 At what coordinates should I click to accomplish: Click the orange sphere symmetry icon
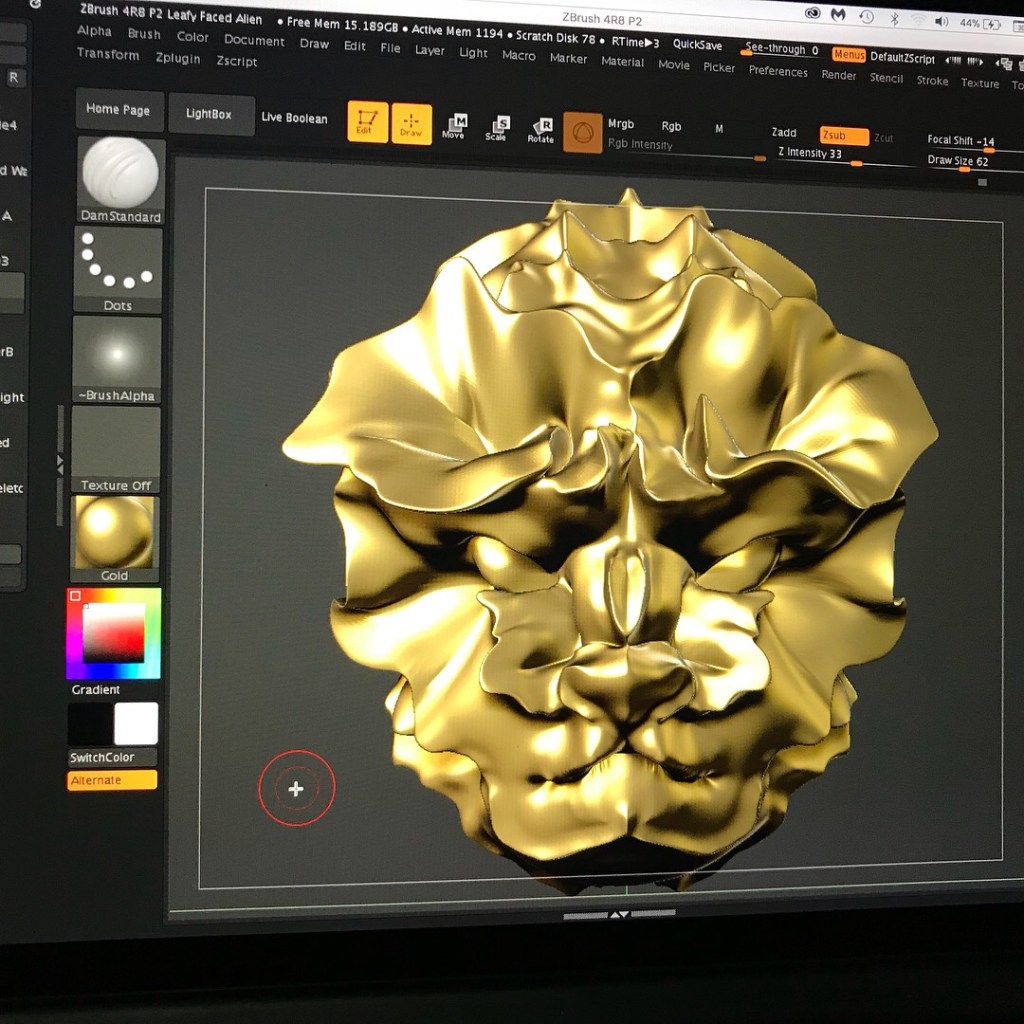click(582, 133)
